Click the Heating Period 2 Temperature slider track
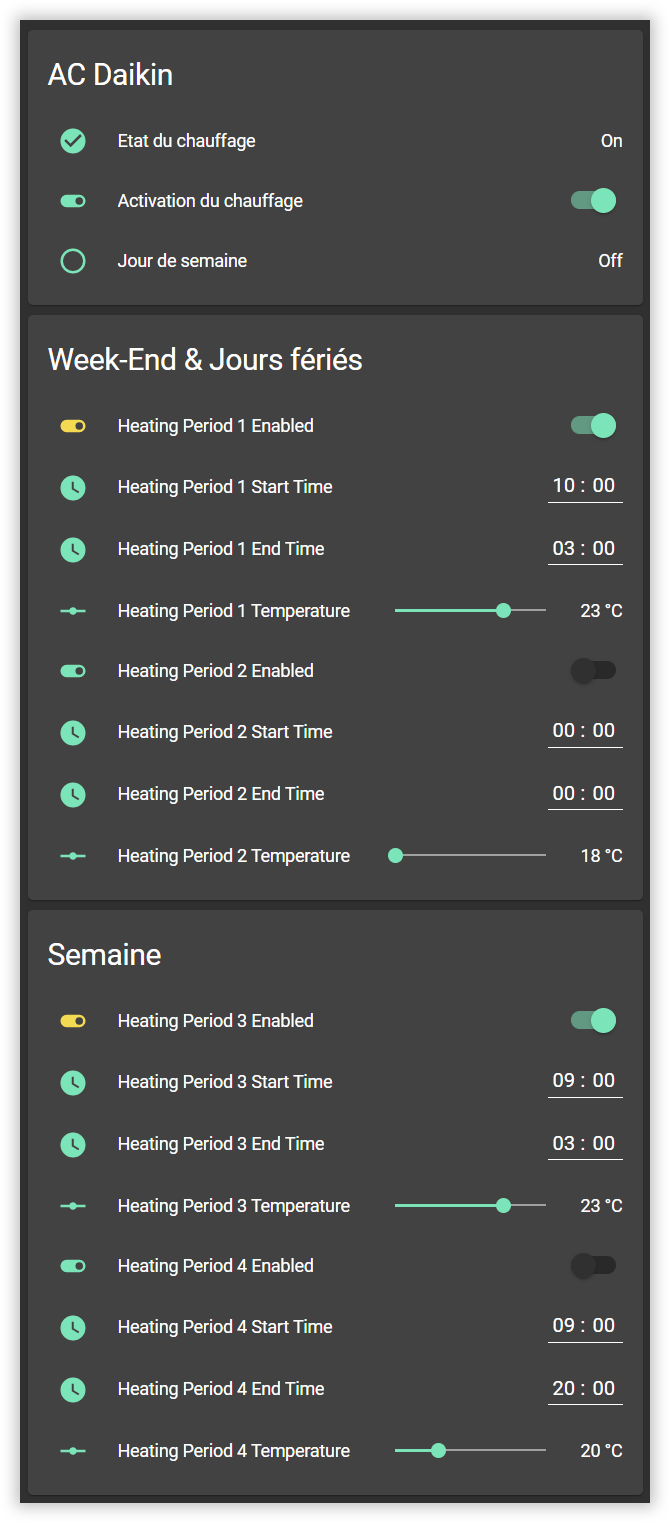 click(470, 856)
